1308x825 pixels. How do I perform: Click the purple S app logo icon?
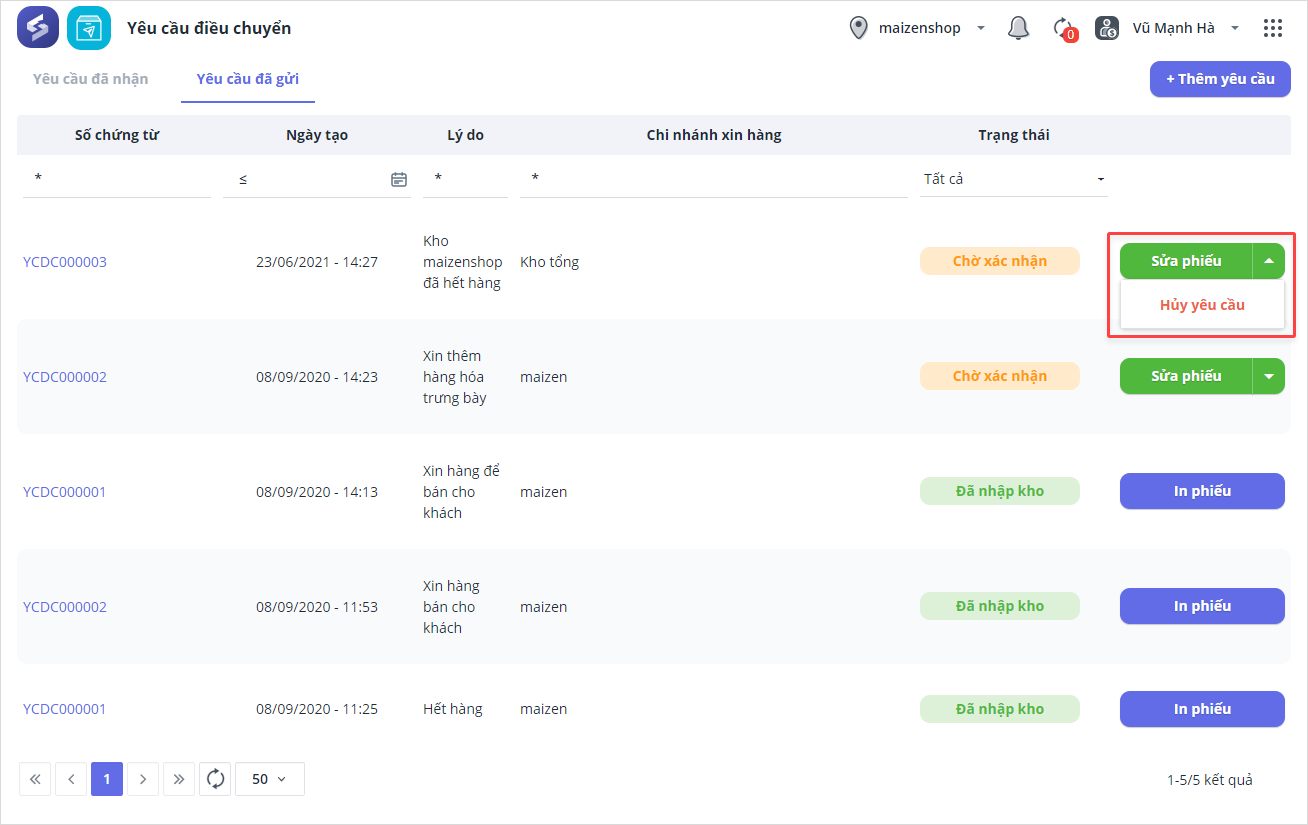[x=38, y=28]
